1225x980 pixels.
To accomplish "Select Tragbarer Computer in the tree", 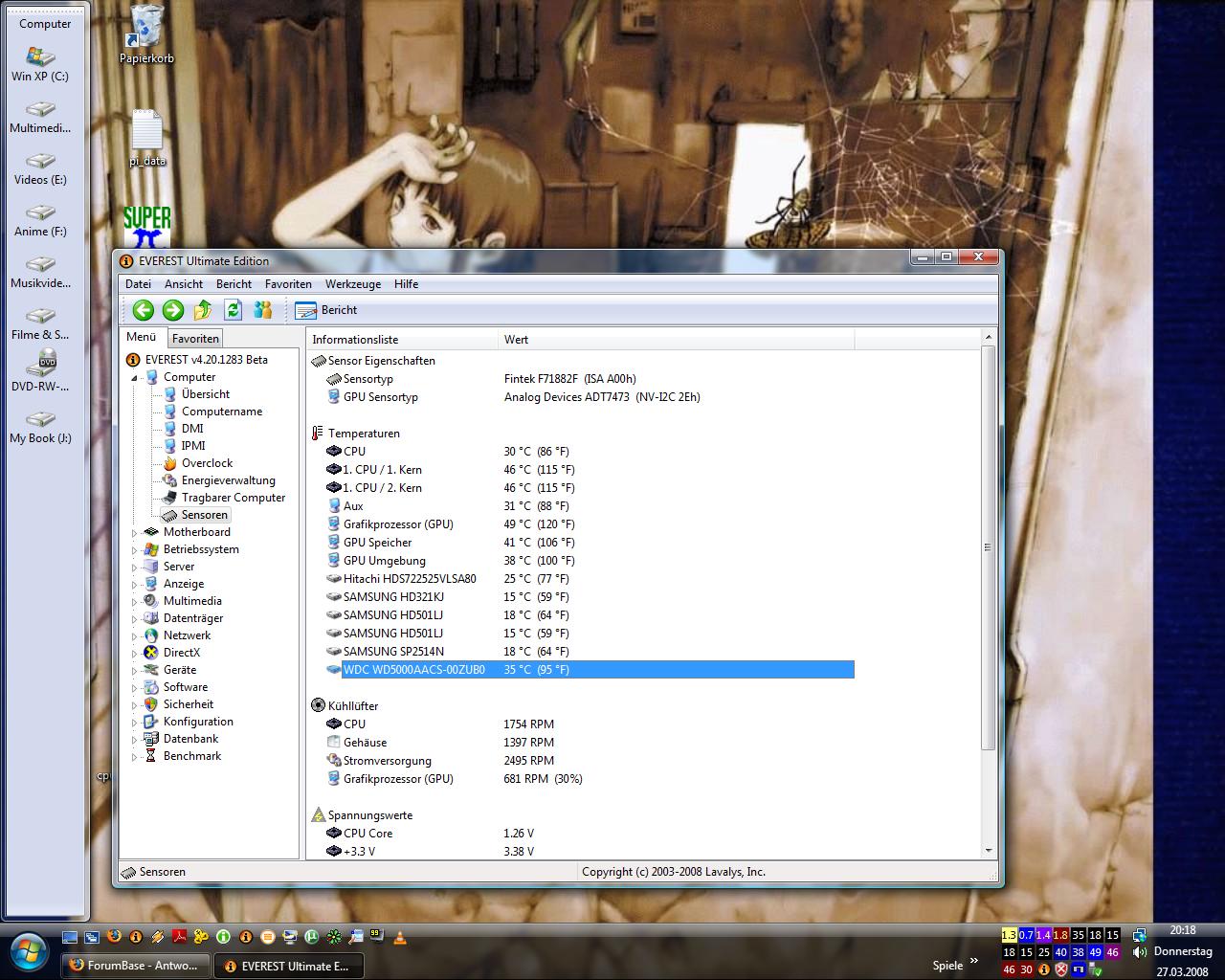I will (234, 498).
